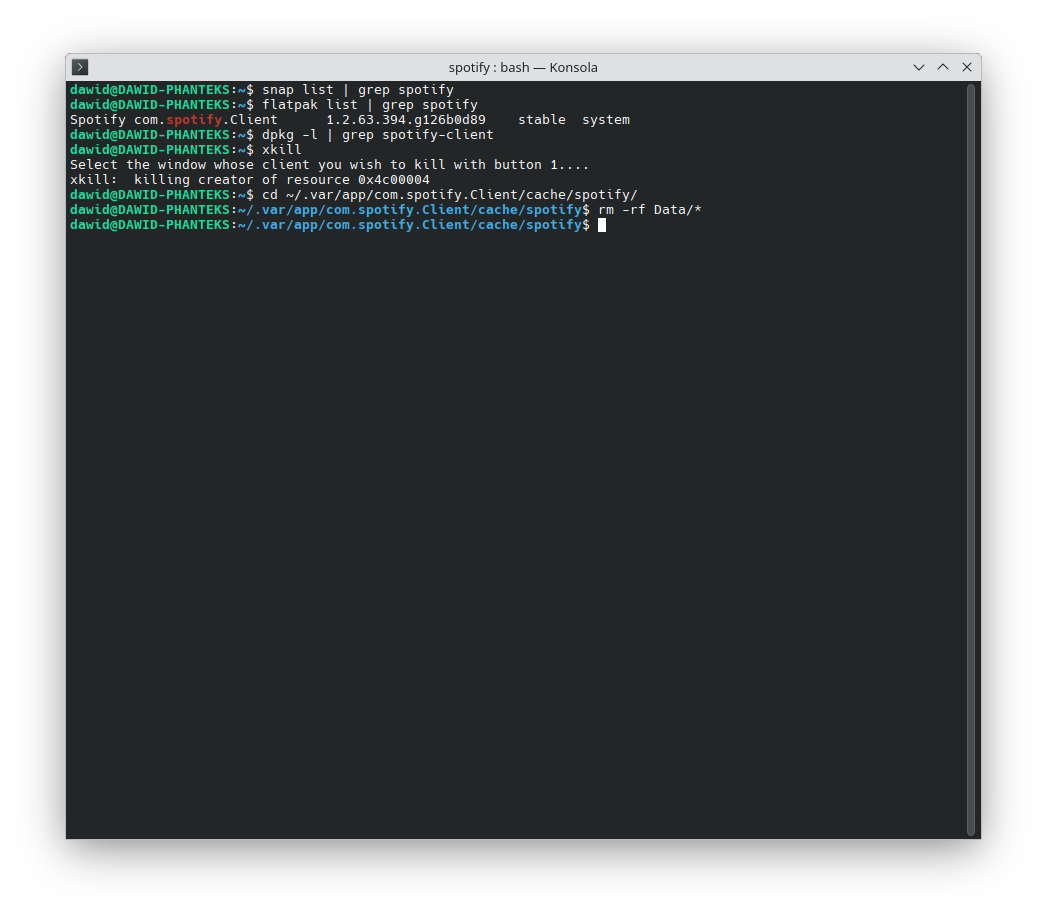Click the word 'system' in flatpak output

click(x=606, y=120)
